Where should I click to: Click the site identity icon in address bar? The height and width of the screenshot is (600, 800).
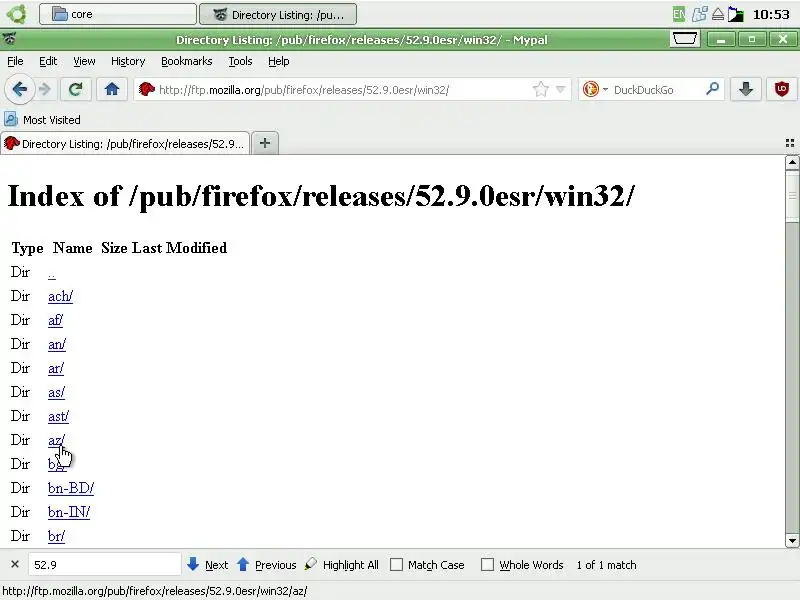pos(146,90)
